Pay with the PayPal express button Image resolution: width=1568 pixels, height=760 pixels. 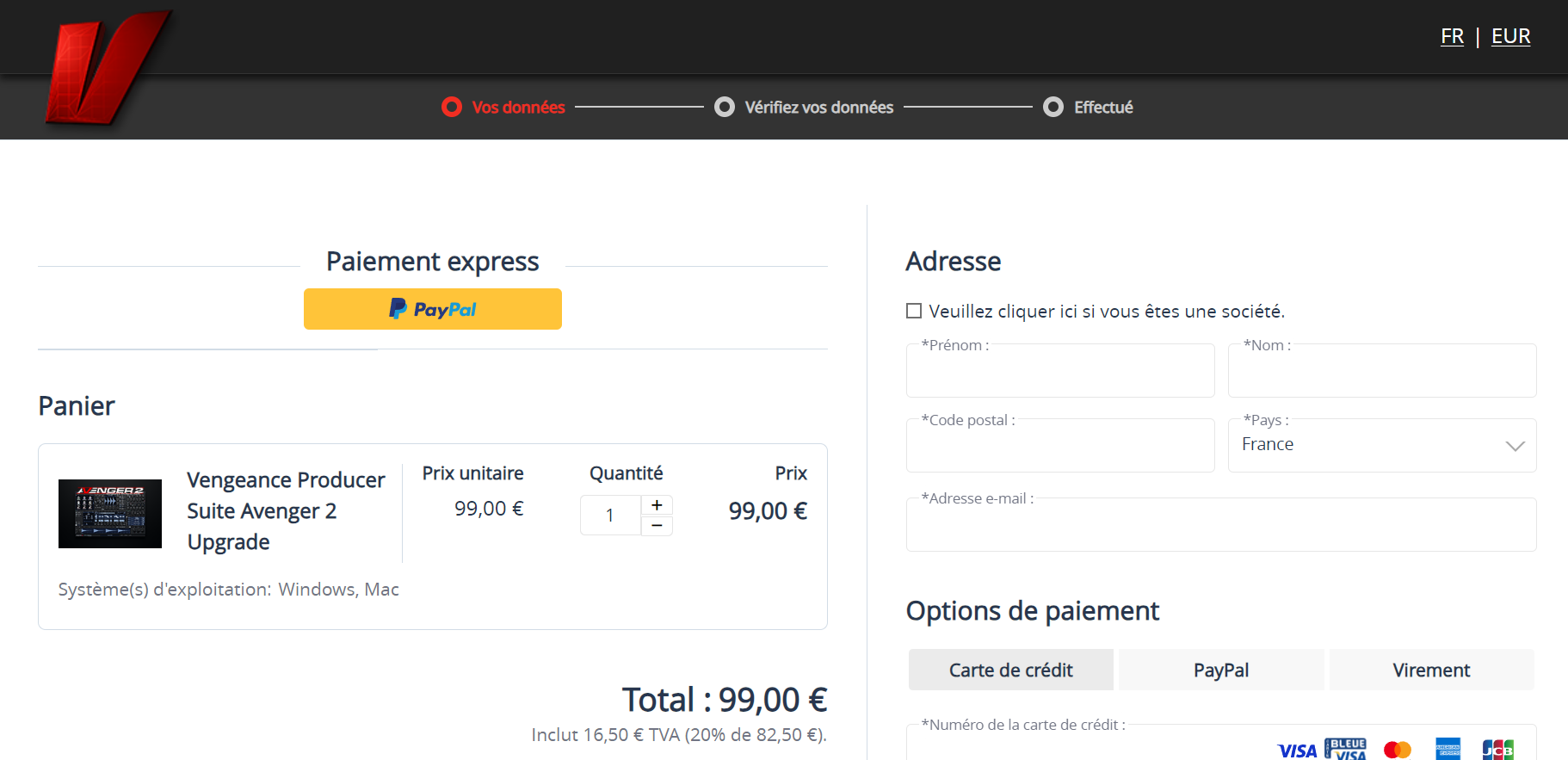[x=433, y=309]
